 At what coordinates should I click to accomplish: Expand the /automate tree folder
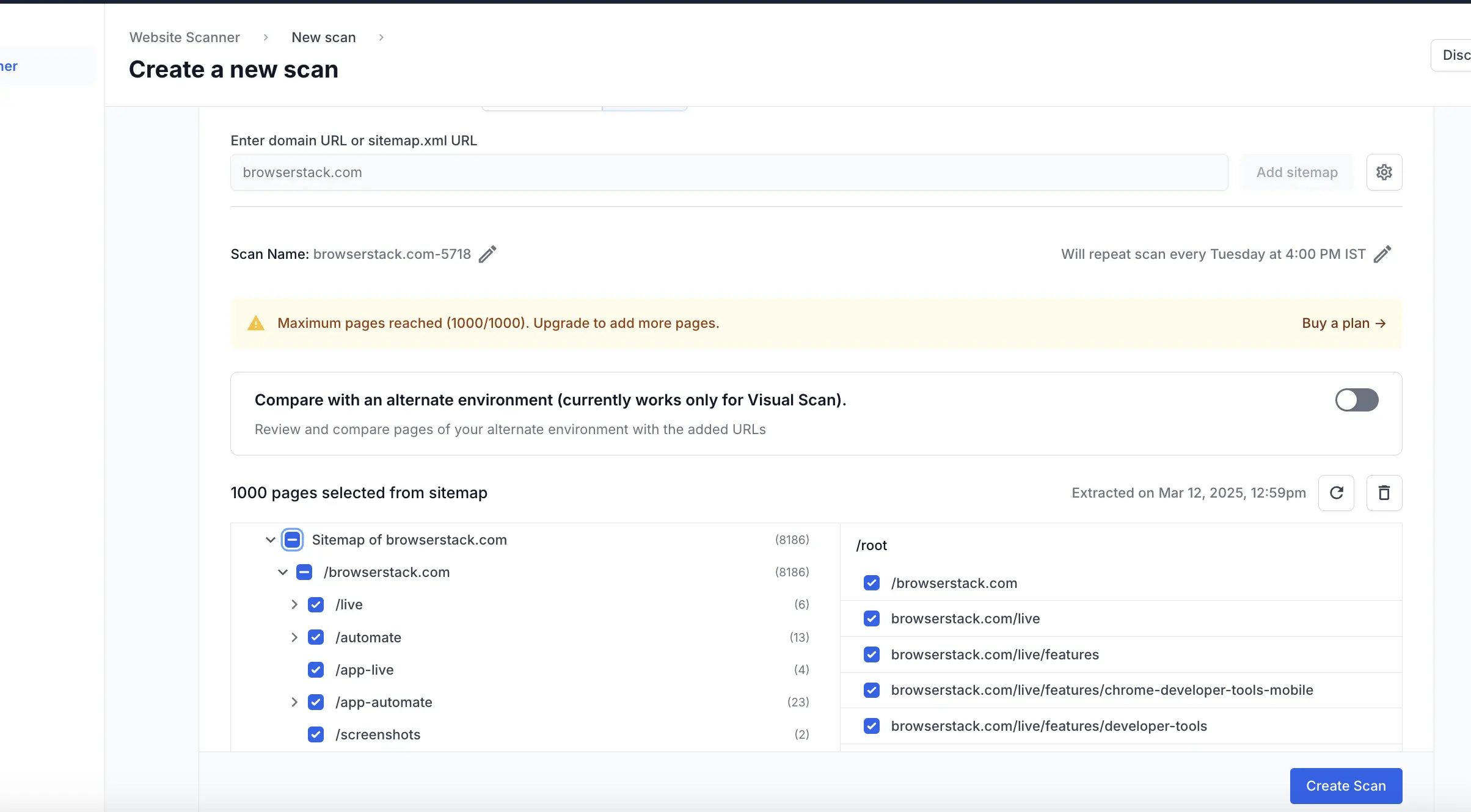pyautogui.click(x=294, y=637)
